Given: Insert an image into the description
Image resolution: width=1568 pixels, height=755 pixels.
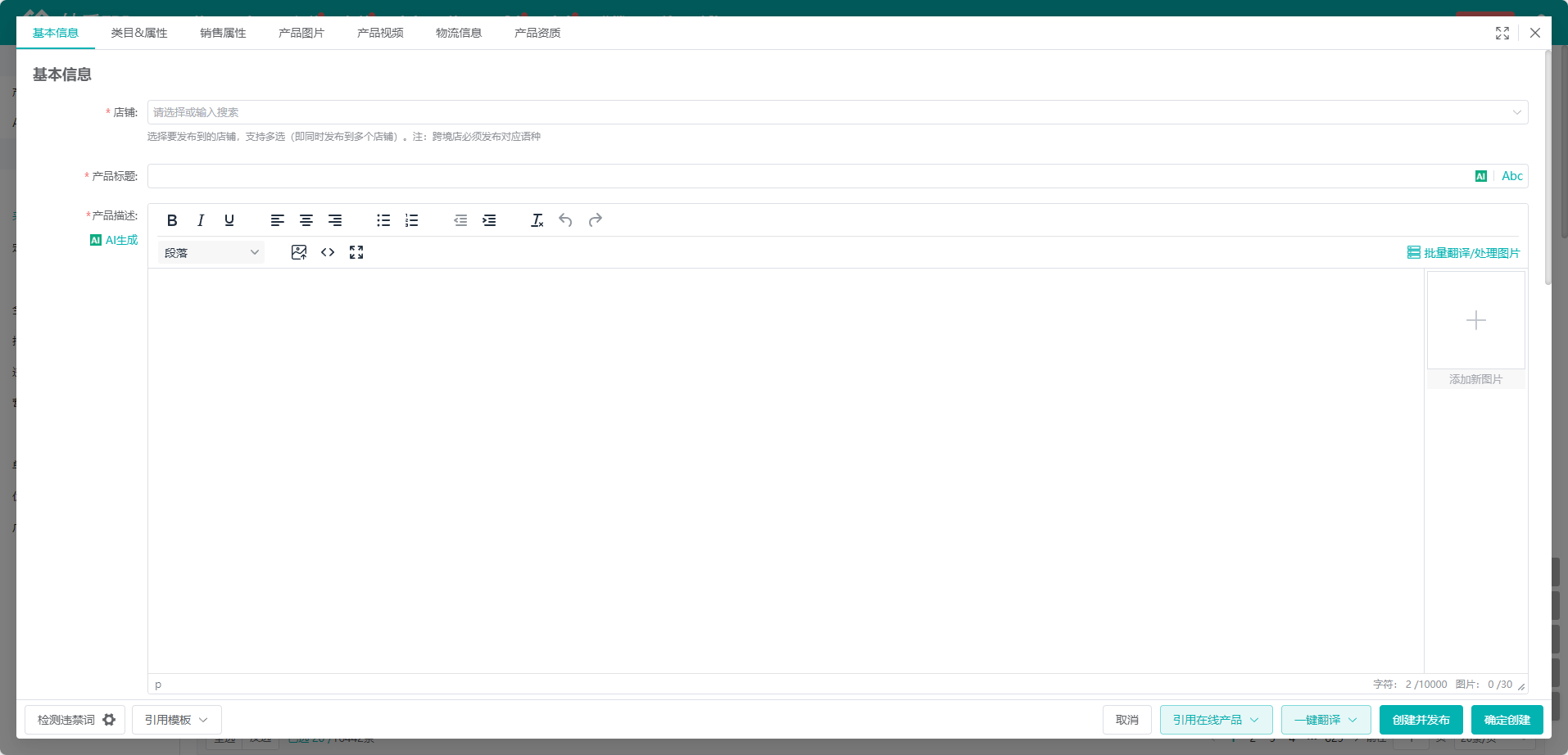Looking at the screenshot, I should point(299,252).
